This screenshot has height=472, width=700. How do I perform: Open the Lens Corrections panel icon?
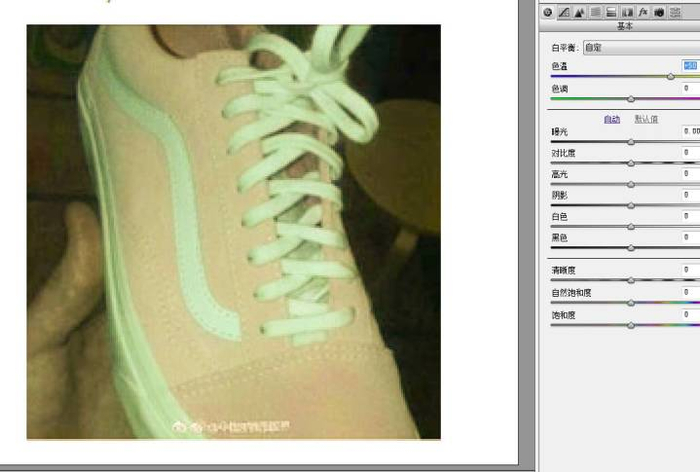coord(627,13)
